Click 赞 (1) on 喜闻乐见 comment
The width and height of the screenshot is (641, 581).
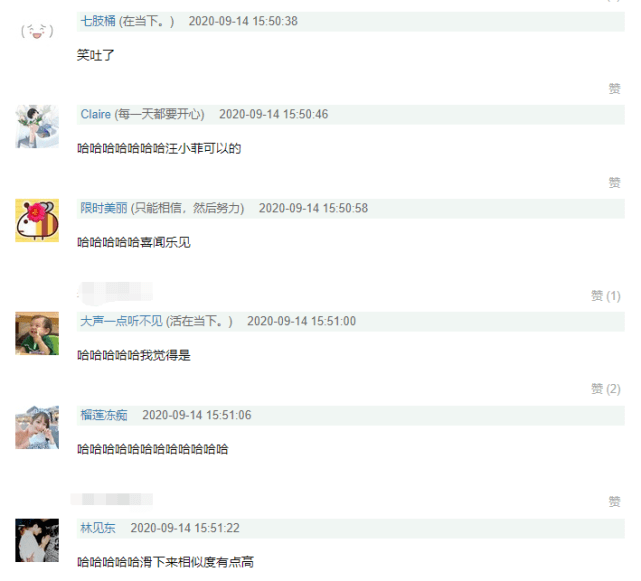click(x=606, y=296)
